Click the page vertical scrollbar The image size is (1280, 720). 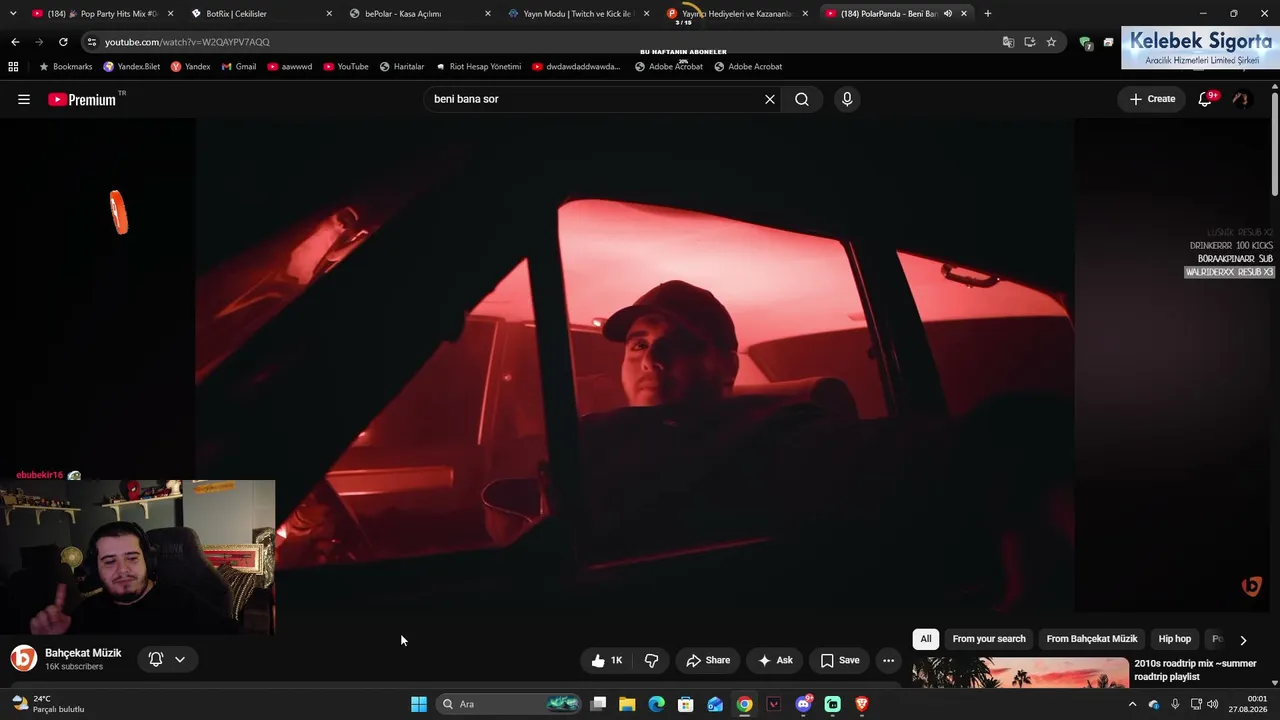pos(1275,142)
